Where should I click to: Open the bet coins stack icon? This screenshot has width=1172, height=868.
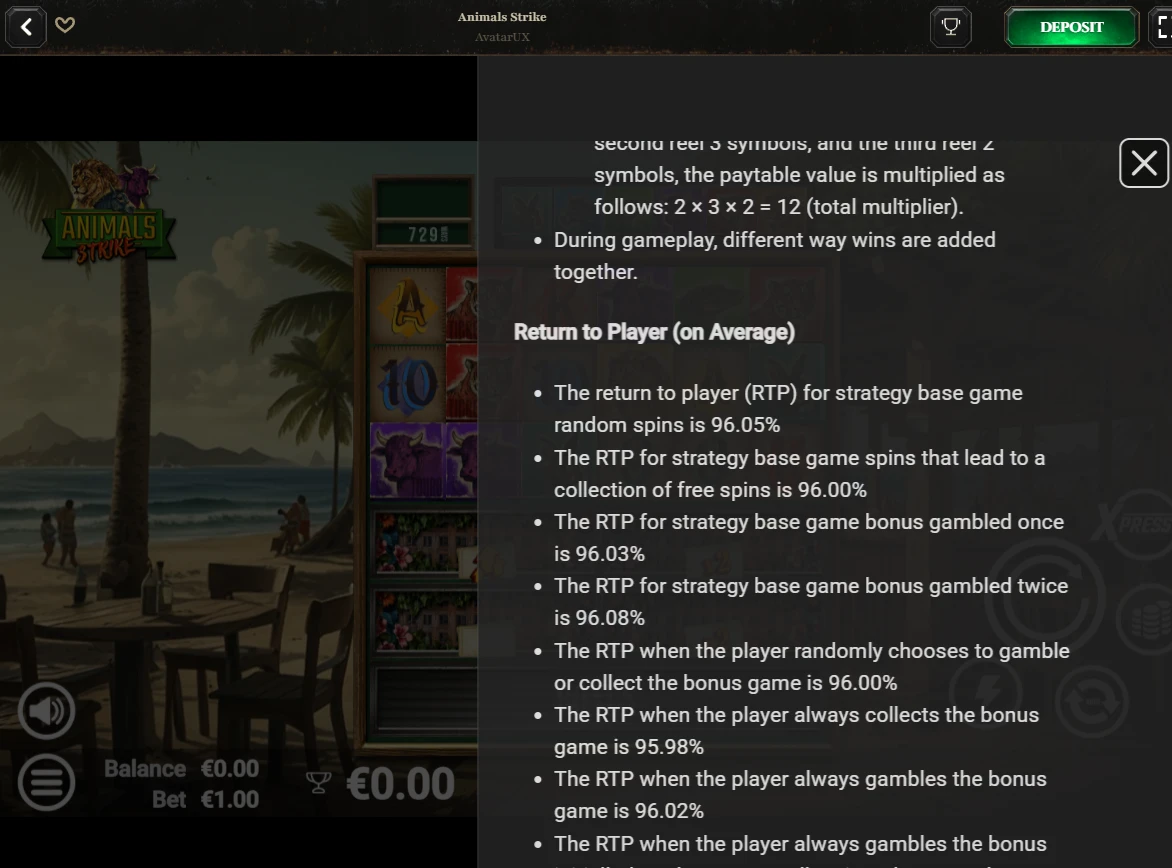[1147, 620]
